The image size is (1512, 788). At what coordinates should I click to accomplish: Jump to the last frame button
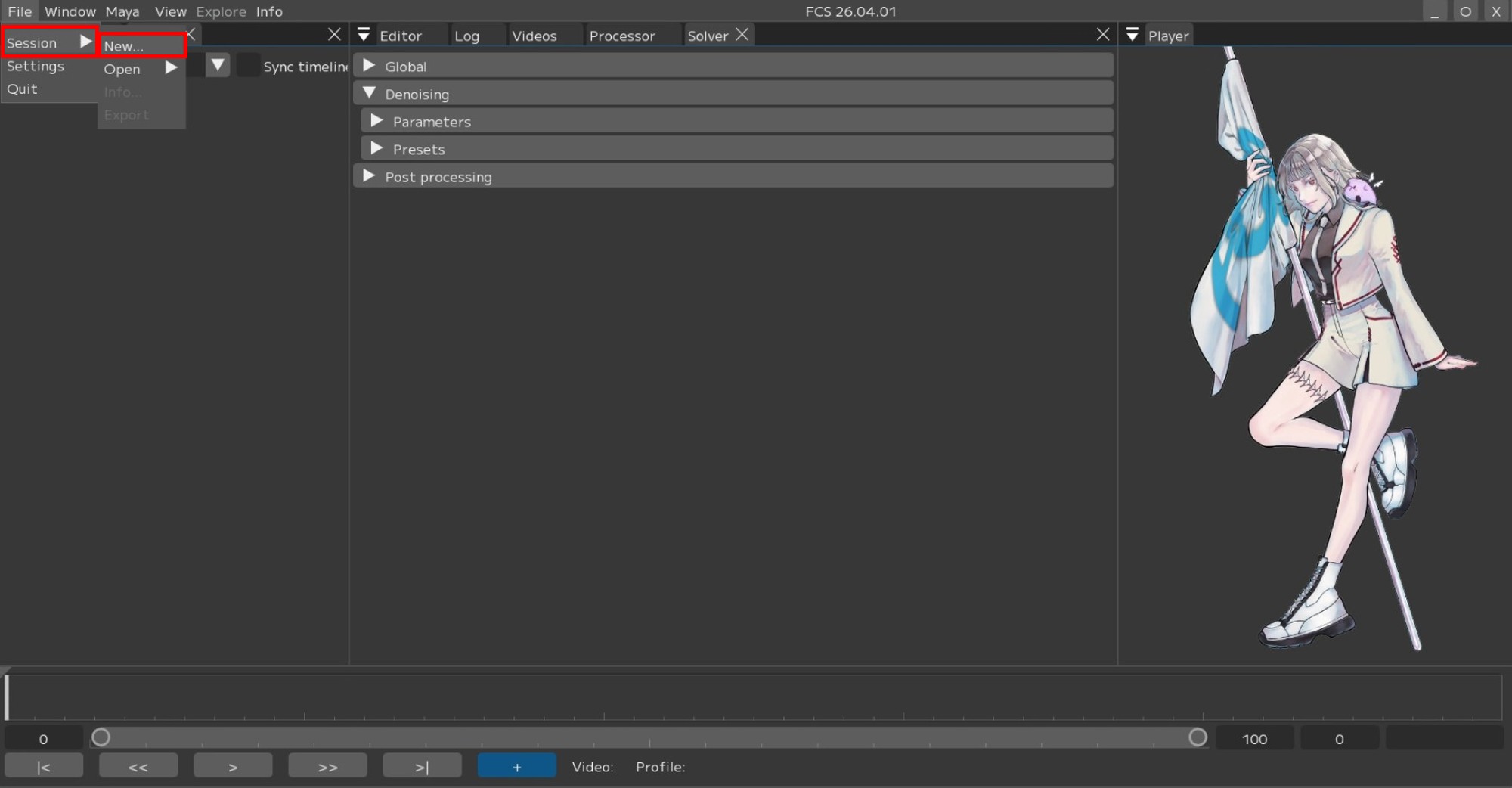coord(422,766)
